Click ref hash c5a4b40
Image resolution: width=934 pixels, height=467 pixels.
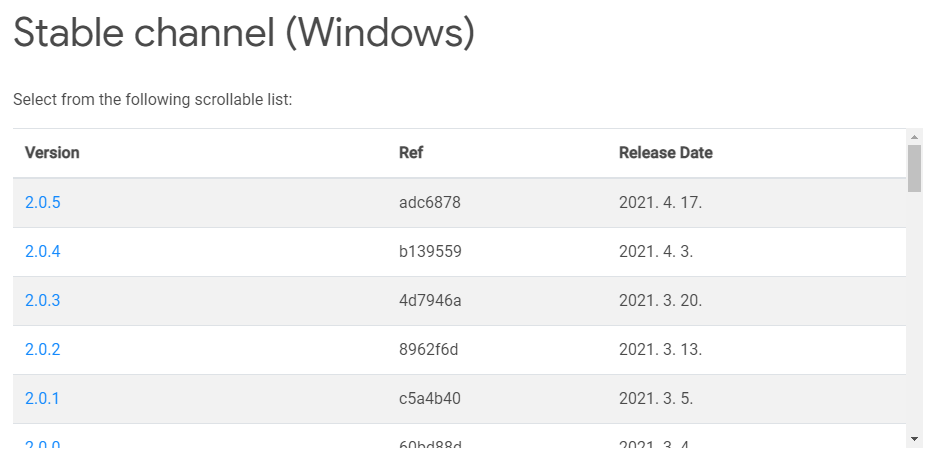[x=429, y=398]
